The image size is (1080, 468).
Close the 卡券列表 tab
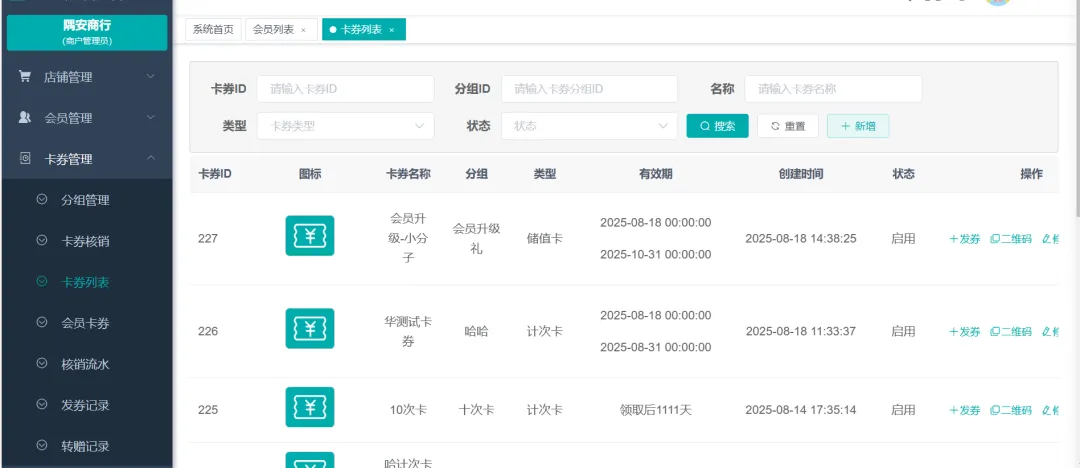click(x=392, y=30)
